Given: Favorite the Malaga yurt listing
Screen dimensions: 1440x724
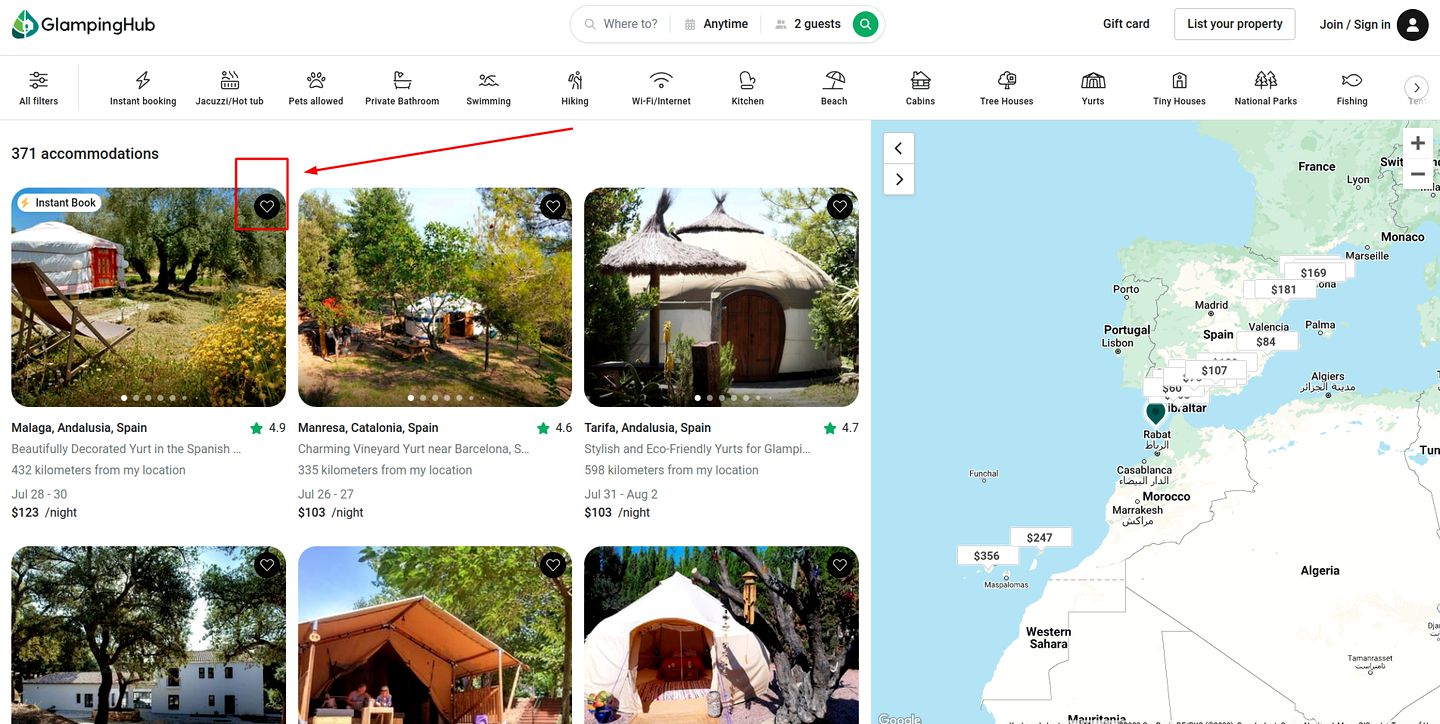Looking at the screenshot, I should tap(266, 206).
